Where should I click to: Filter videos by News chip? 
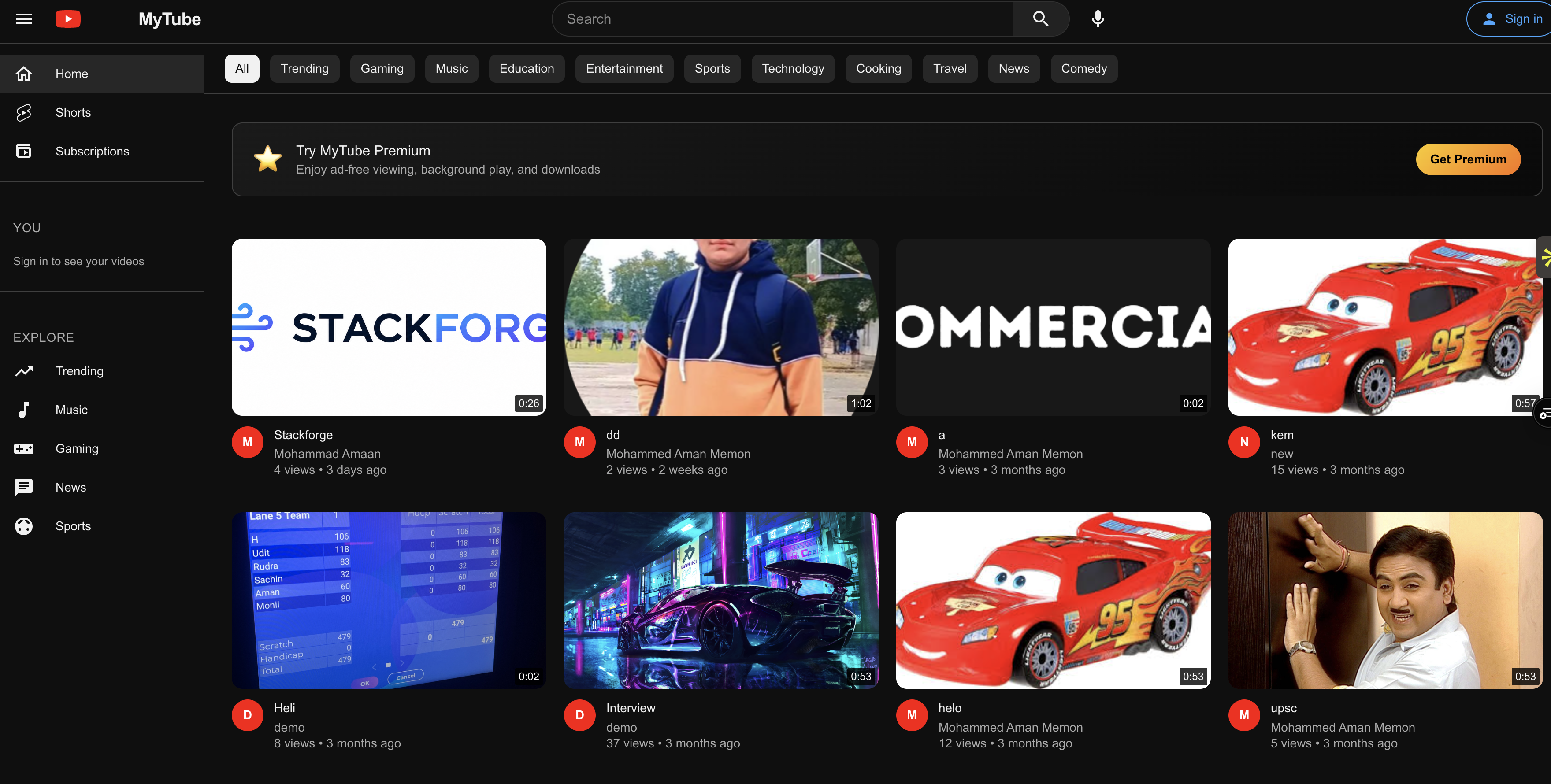(1014, 69)
